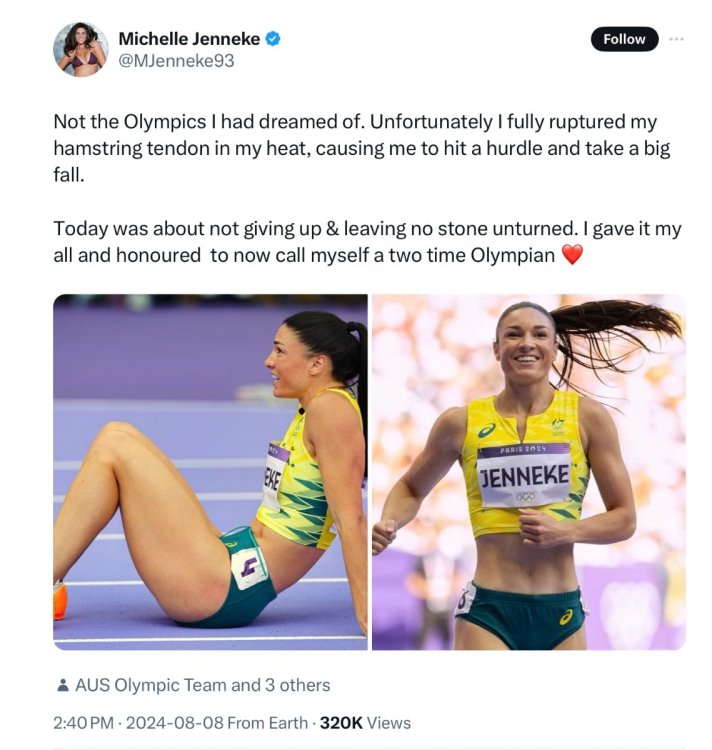
Task: Open the photo of athlete sitting on track
Action: pyautogui.click(x=210, y=472)
